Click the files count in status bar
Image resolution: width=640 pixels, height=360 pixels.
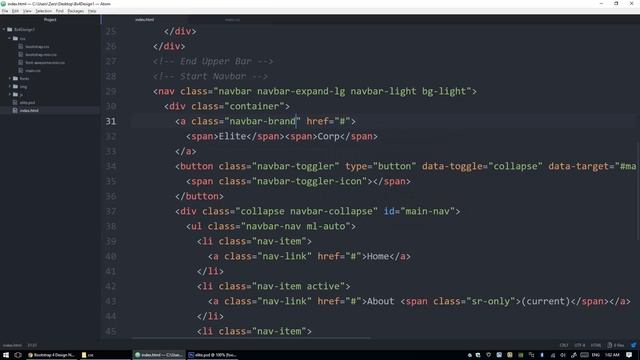tap(616, 345)
